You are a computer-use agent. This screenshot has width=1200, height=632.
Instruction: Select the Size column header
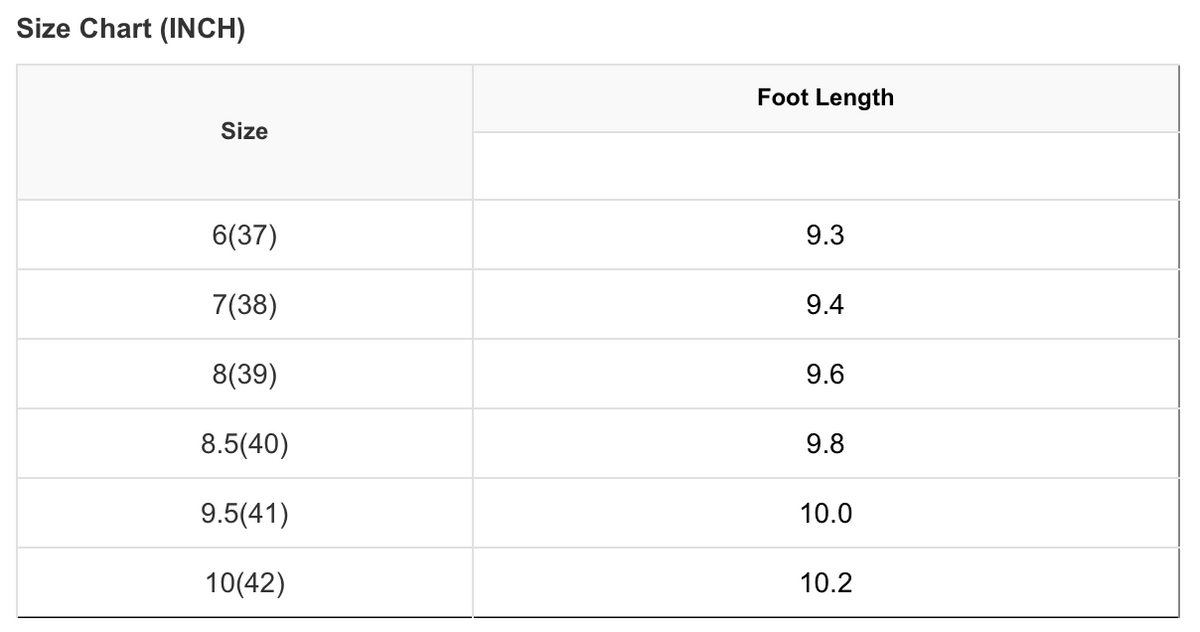[x=245, y=132]
